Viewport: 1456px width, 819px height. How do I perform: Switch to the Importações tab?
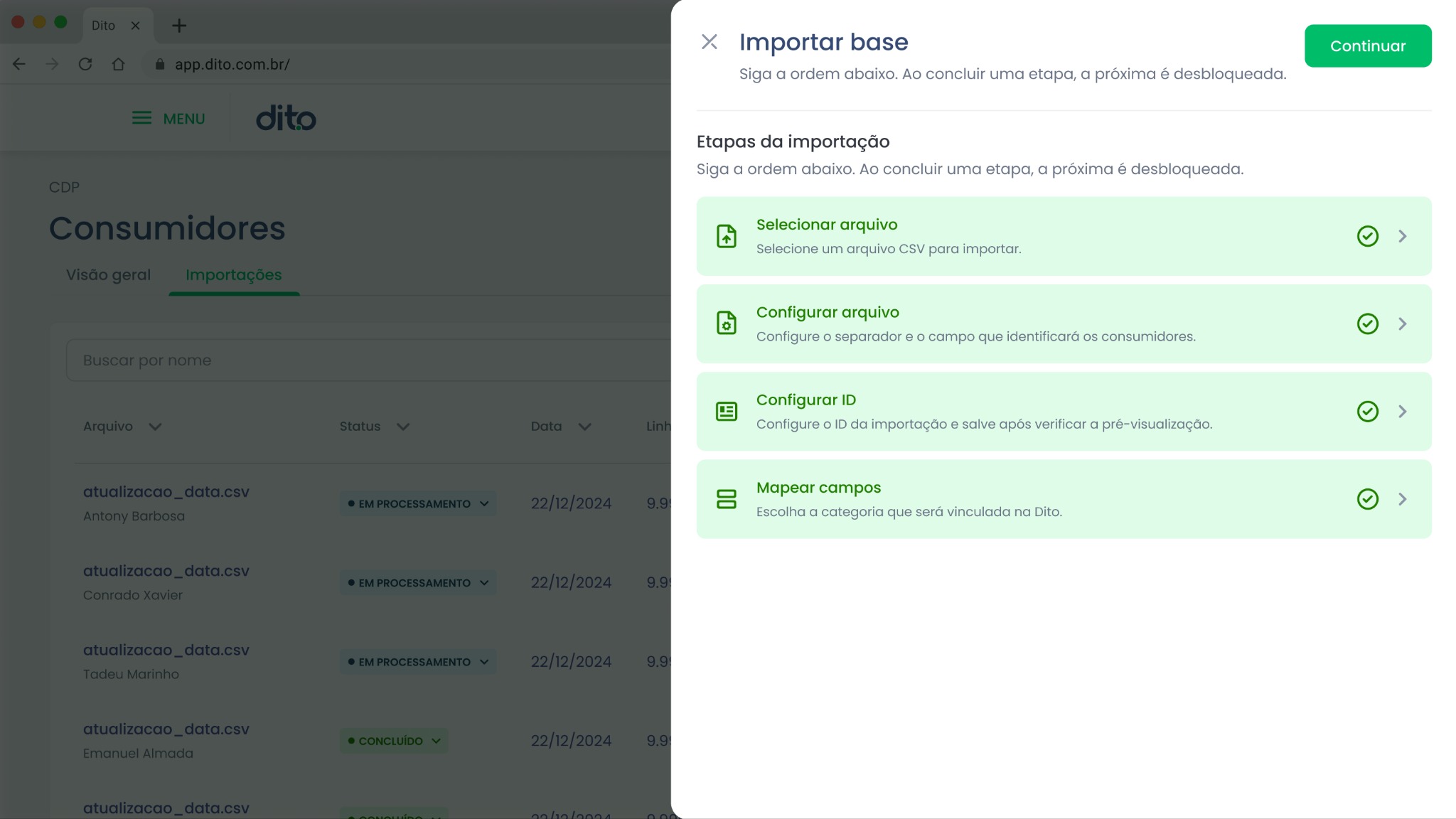pos(234,275)
